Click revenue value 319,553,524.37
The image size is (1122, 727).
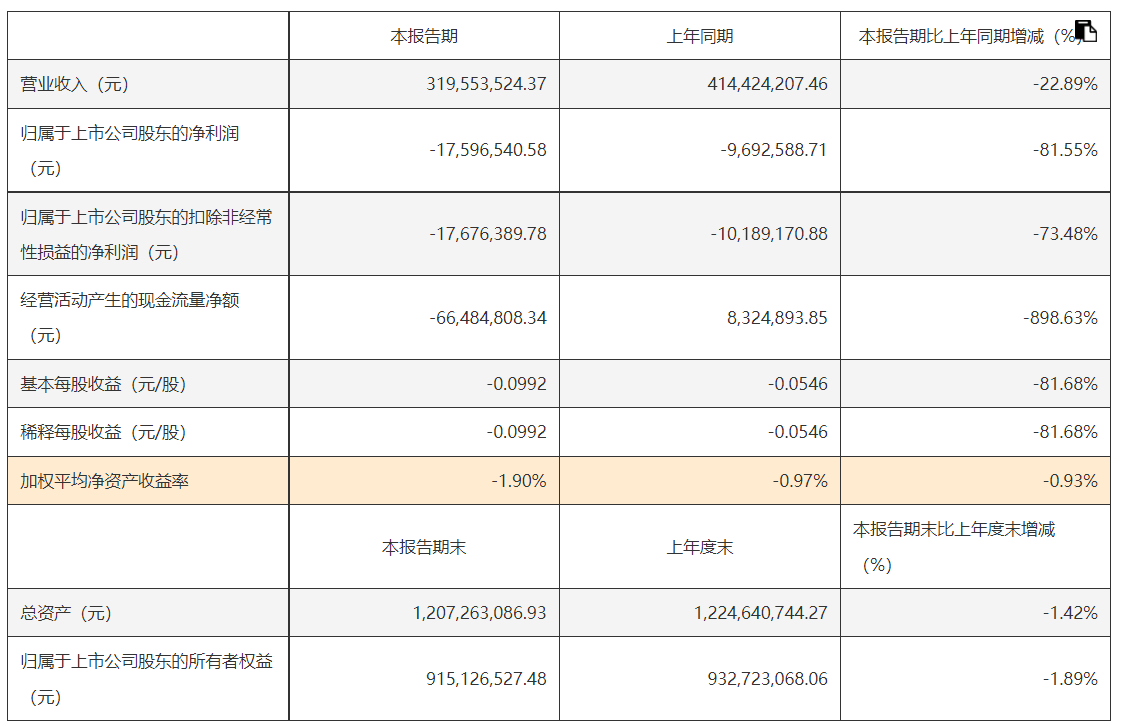pyautogui.click(x=487, y=84)
